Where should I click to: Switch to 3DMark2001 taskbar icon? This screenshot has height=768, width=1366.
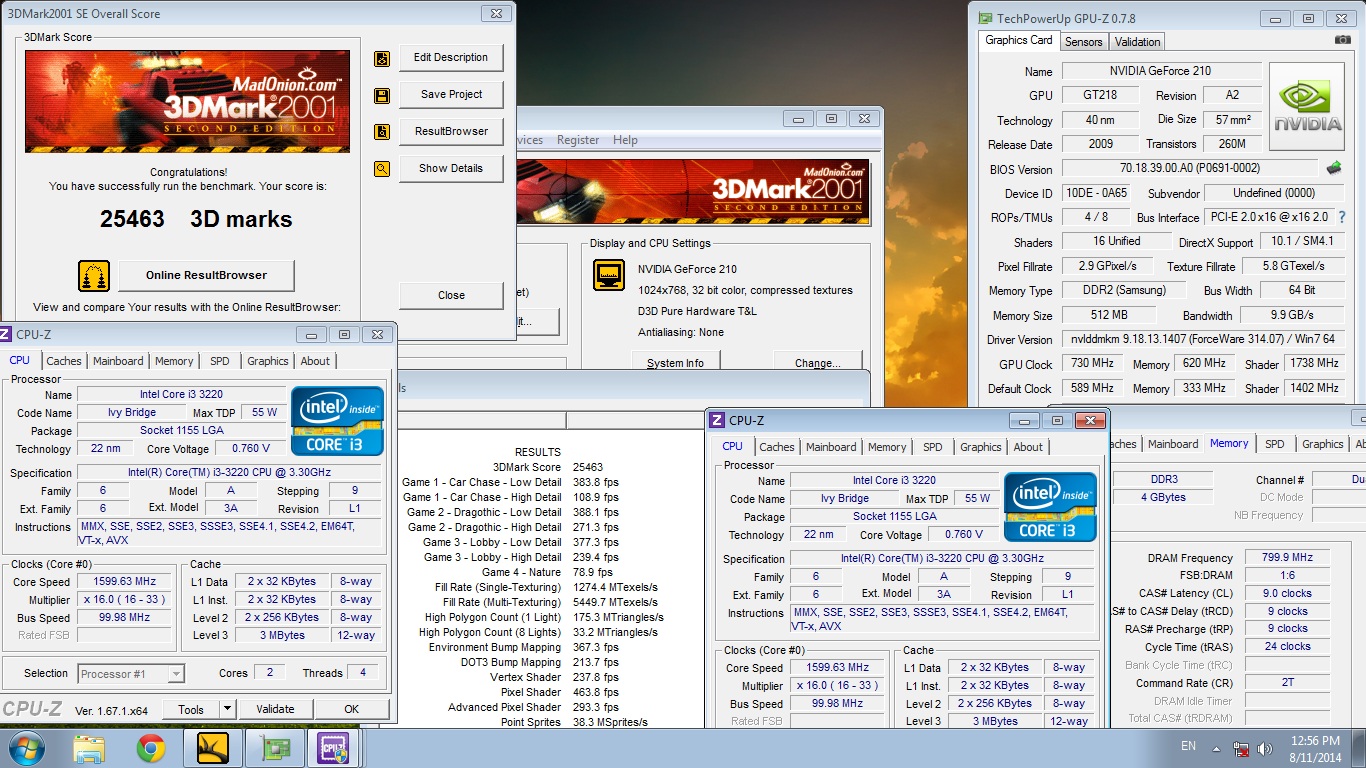coord(213,748)
